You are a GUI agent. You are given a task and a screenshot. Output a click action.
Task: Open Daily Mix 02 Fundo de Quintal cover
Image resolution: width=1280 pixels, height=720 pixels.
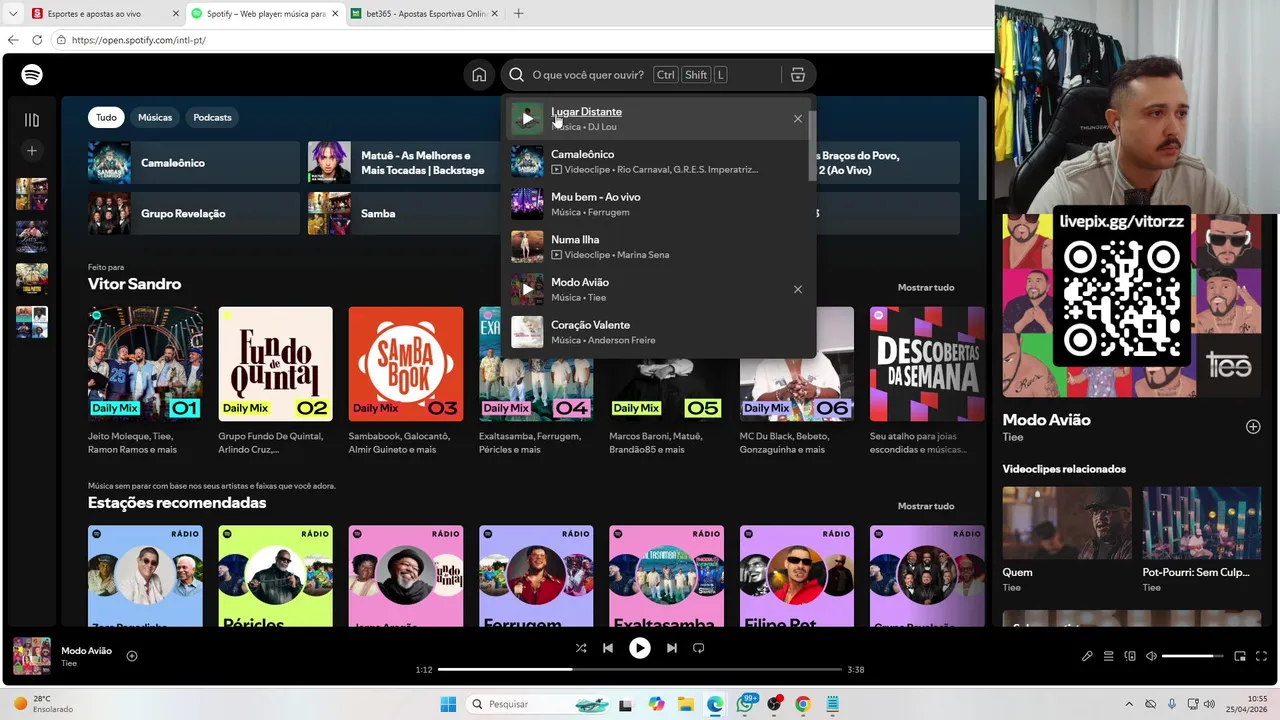click(275, 364)
